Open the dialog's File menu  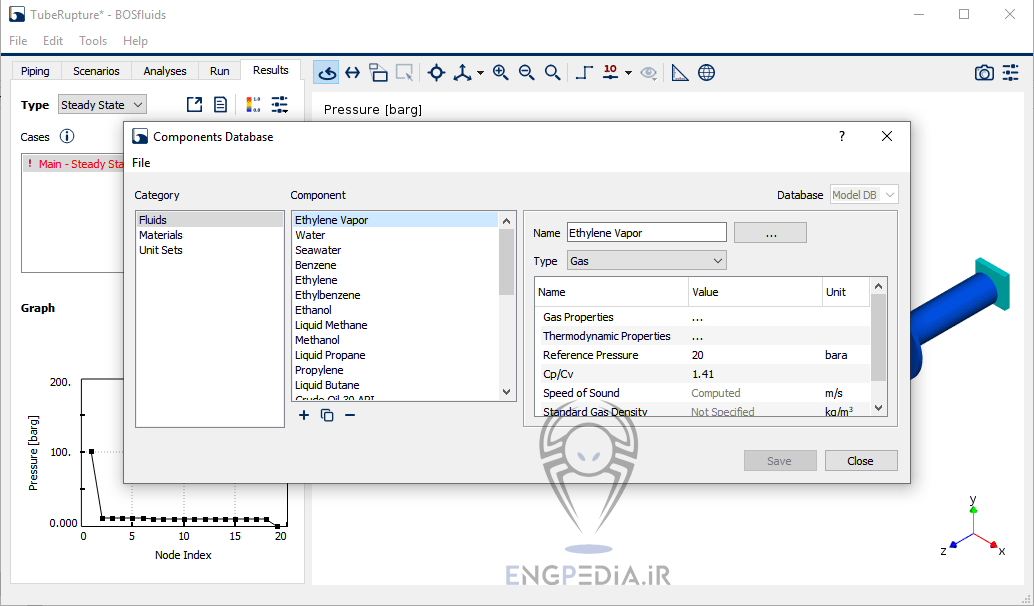tap(141, 163)
